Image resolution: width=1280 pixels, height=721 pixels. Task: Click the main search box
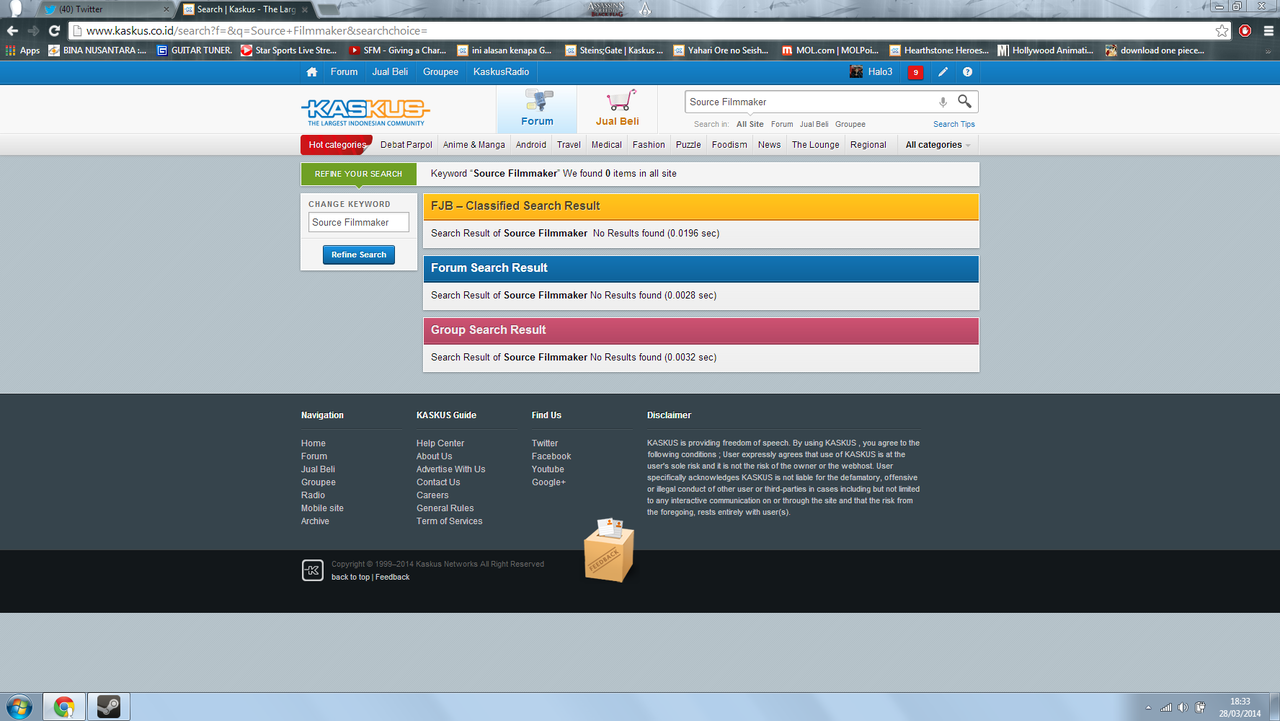(x=810, y=102)
